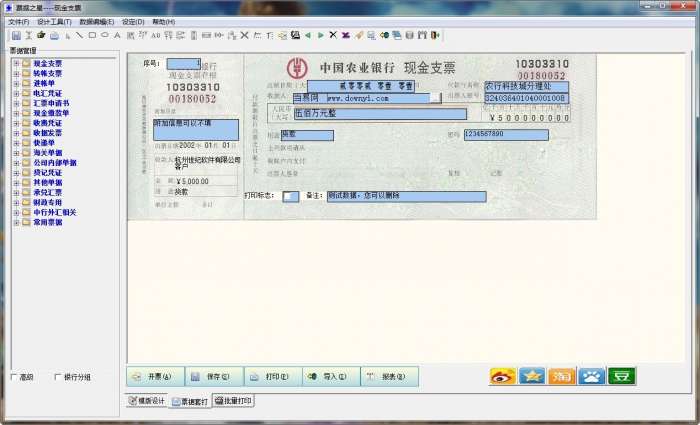Open the 数据编辑(E) menu

96,22
